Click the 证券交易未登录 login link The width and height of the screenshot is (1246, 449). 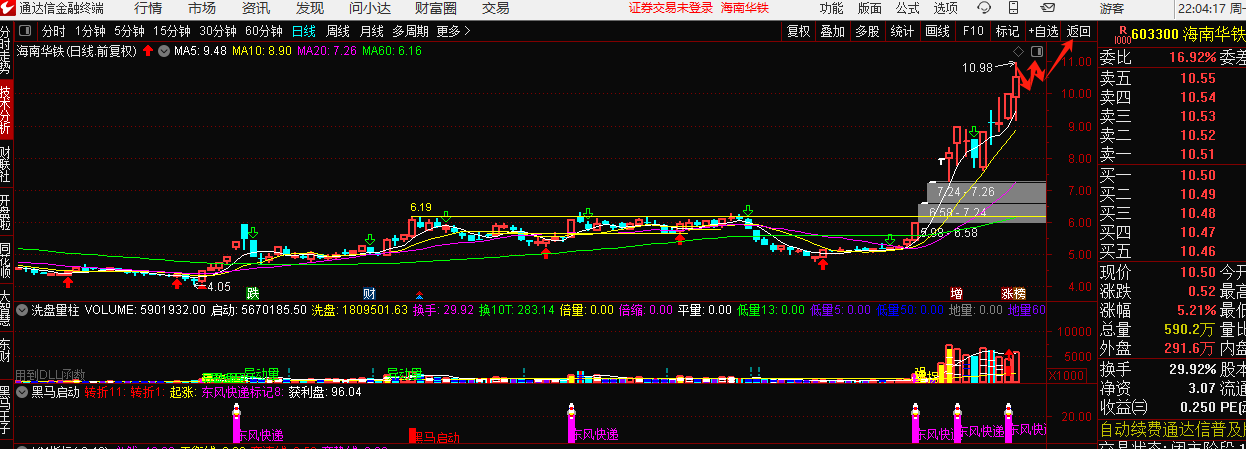(671, 8)
